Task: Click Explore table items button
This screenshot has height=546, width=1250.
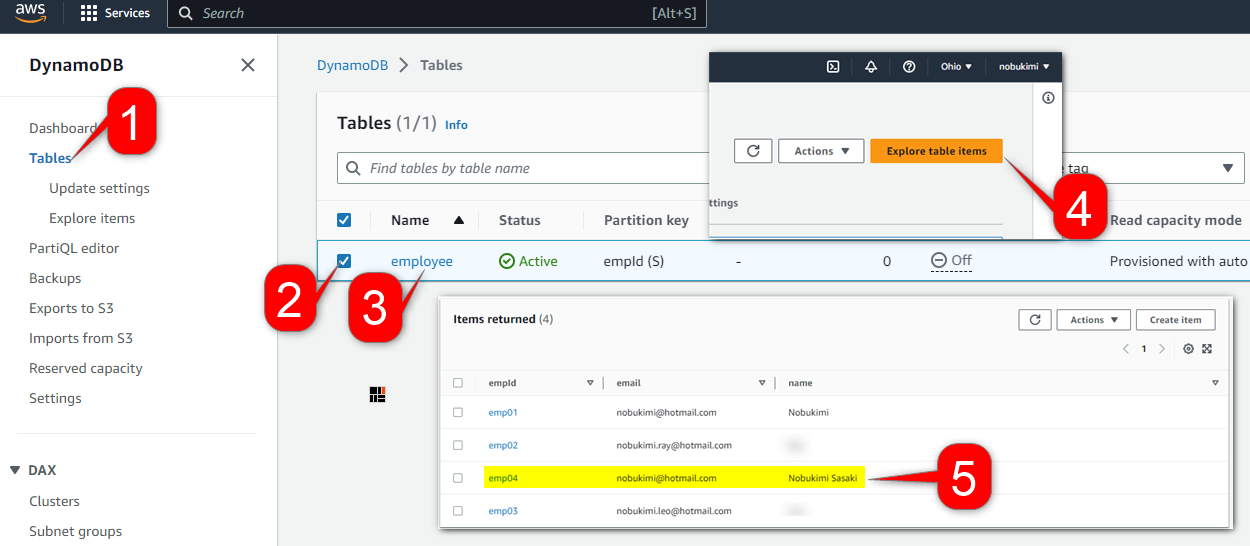Action: pyautogui.click(x=936, y=151)
